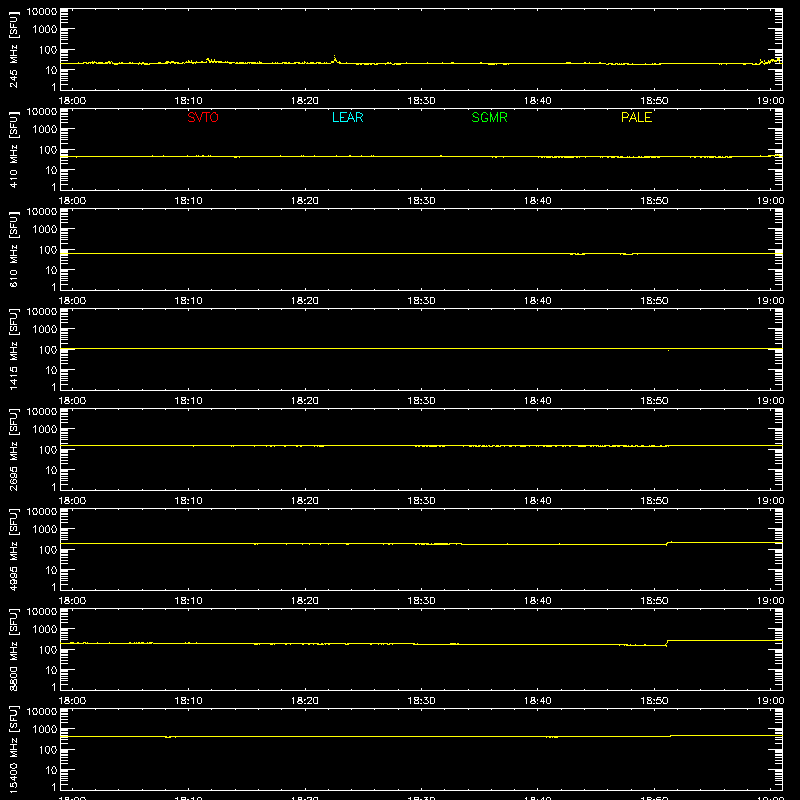Click 18:40 tick under the 2695 MHz panel
The height and width of the screenshot is (800, 800).
[538, 501]
